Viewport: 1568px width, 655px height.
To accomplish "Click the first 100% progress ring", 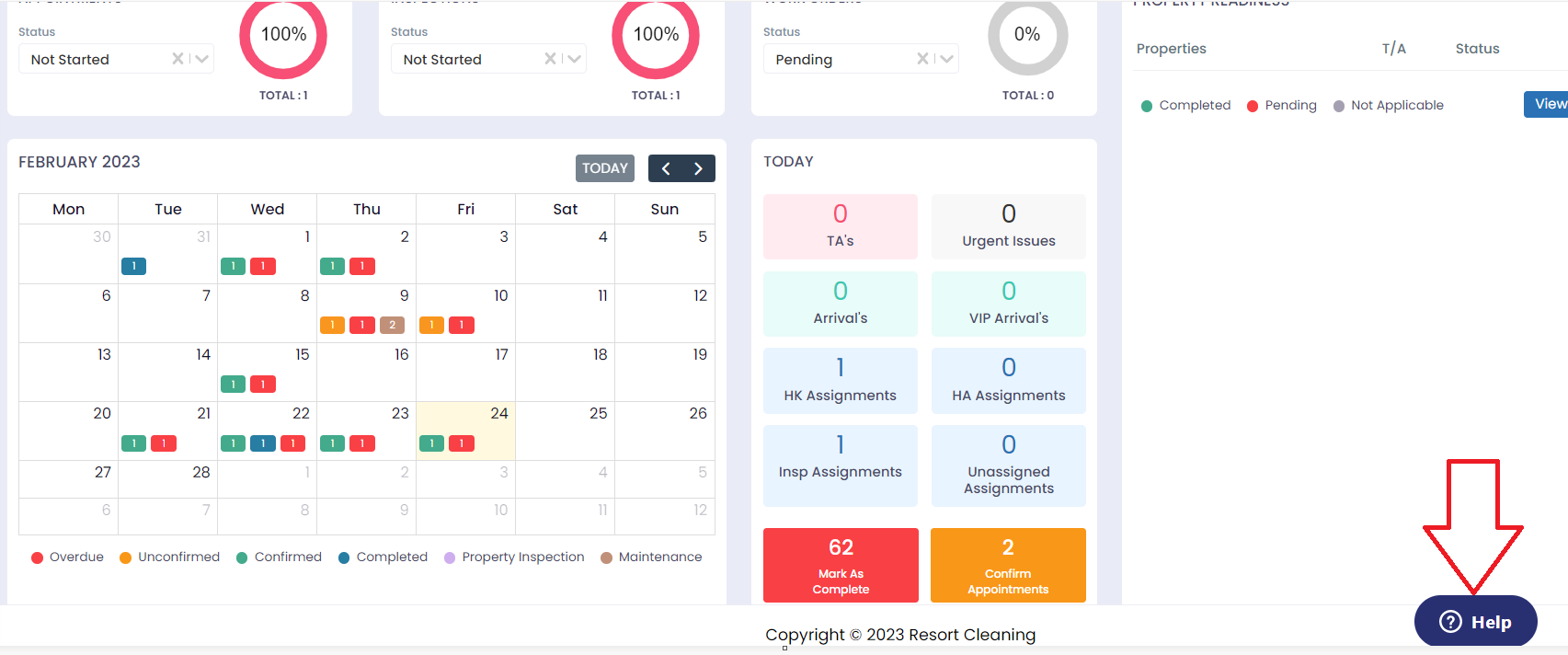I will click(283, 35).
